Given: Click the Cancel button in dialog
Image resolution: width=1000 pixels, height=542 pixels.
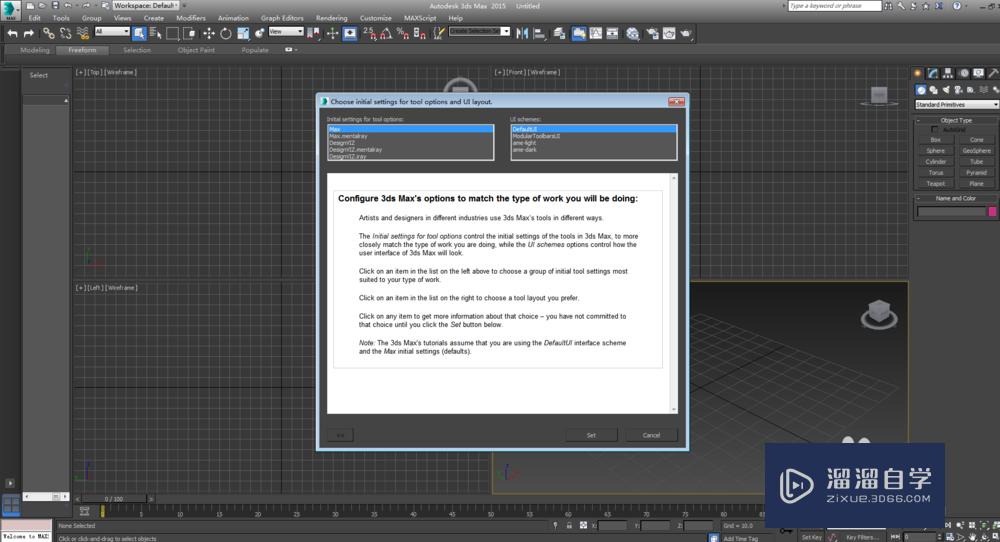Looking at the screenshot, I should 651,436.
